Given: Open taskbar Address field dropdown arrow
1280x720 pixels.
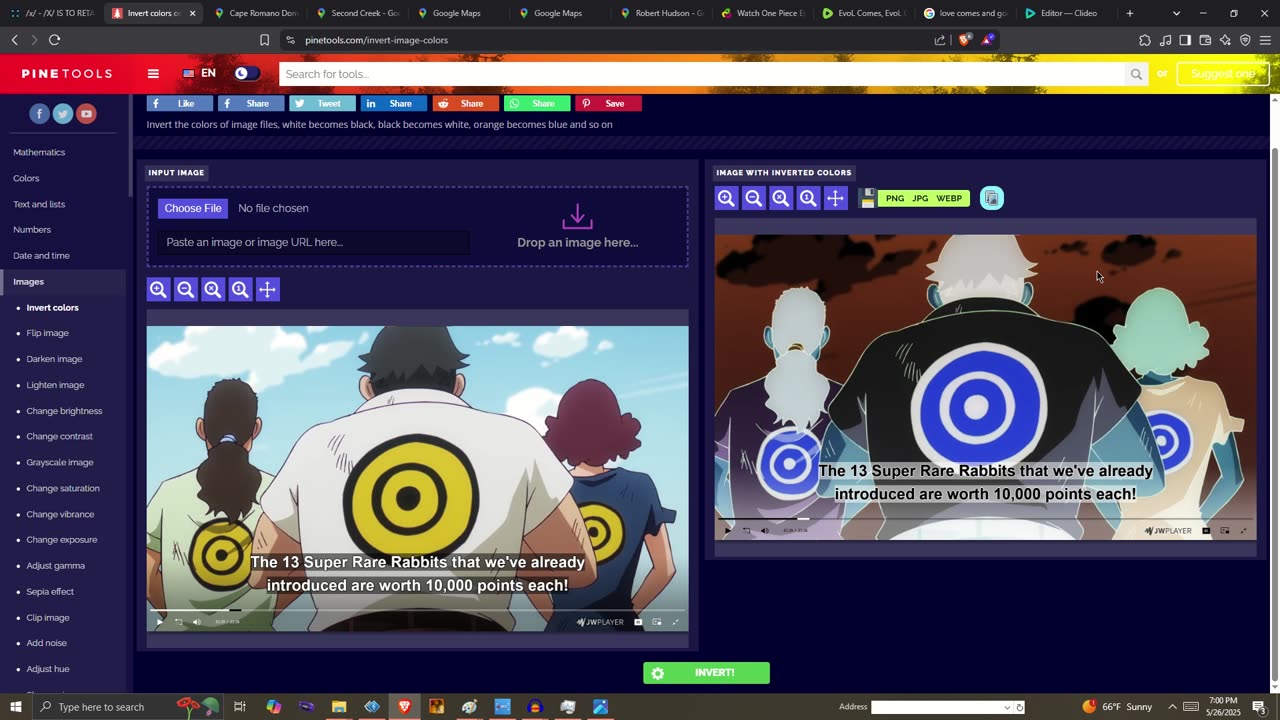Looking at the screenshot, I should pyautogui.click(x=1007, y=707).
